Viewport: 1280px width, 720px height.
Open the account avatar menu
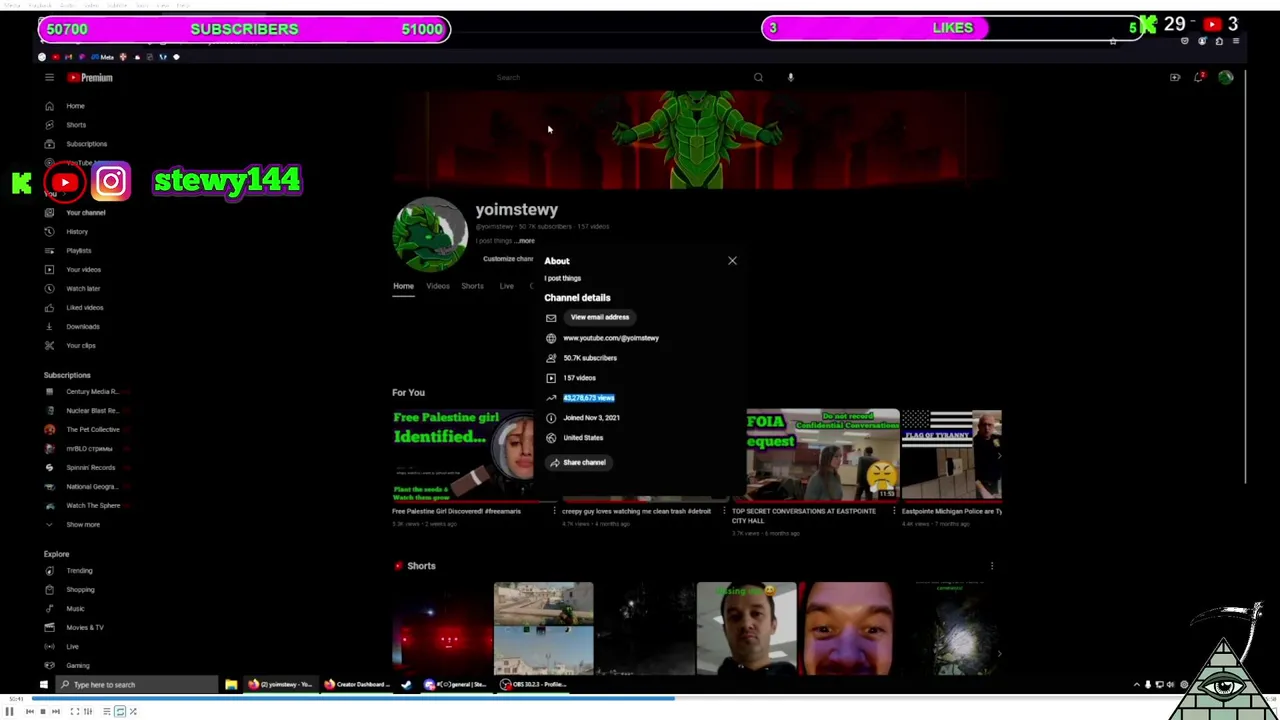point(1225,77)
